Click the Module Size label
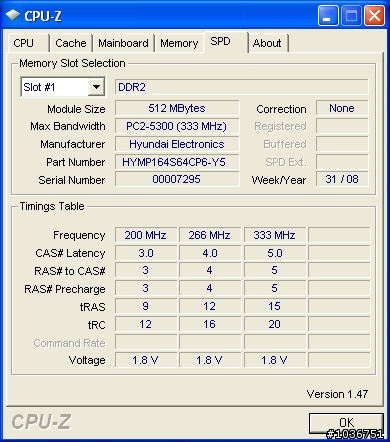This screenshot has width=390, height=442. [x=76, y=109]
